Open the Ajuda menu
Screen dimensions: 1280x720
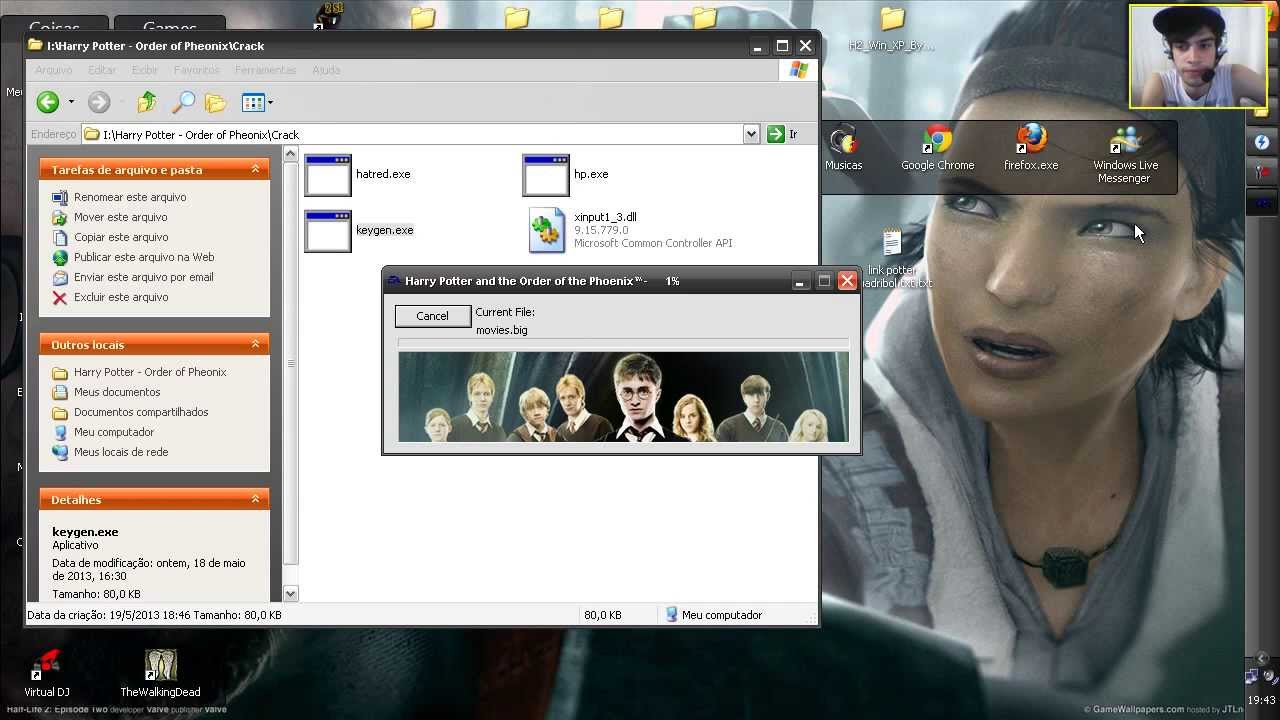[x=326, y=70]
